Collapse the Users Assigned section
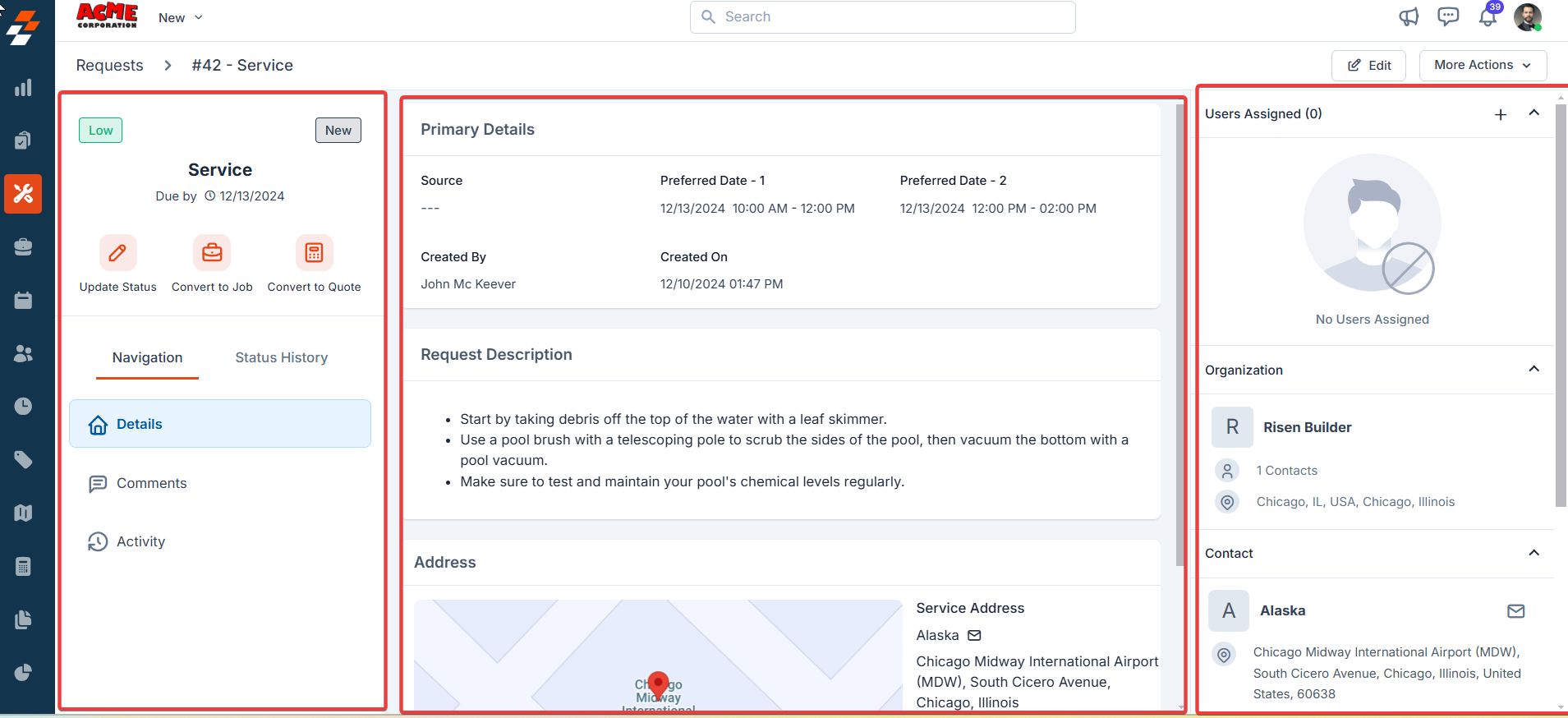1568x718 pixels. click(1534, 113)
